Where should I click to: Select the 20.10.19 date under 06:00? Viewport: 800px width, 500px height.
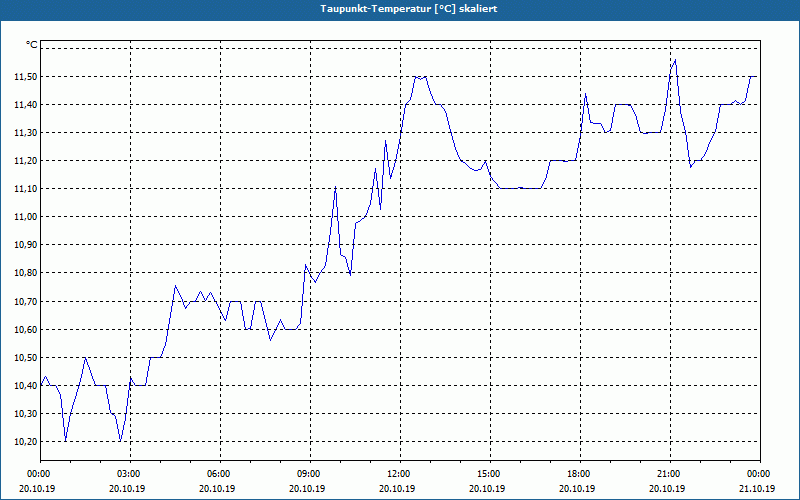[x=217, y=488]
